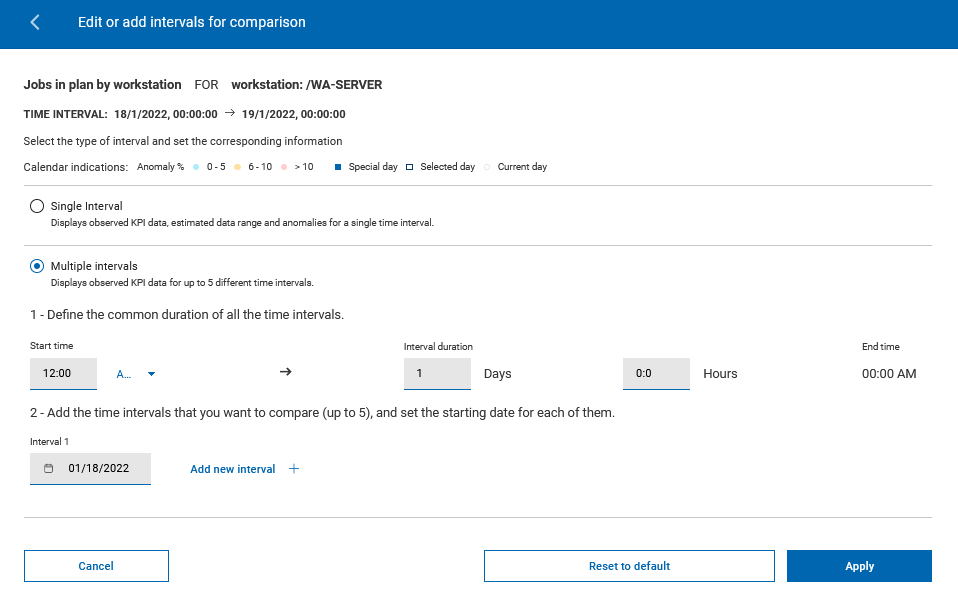Choose the Multiple intervals radio option
The width and height of the screenshot is (958, 597).
[x=37, y=266]
